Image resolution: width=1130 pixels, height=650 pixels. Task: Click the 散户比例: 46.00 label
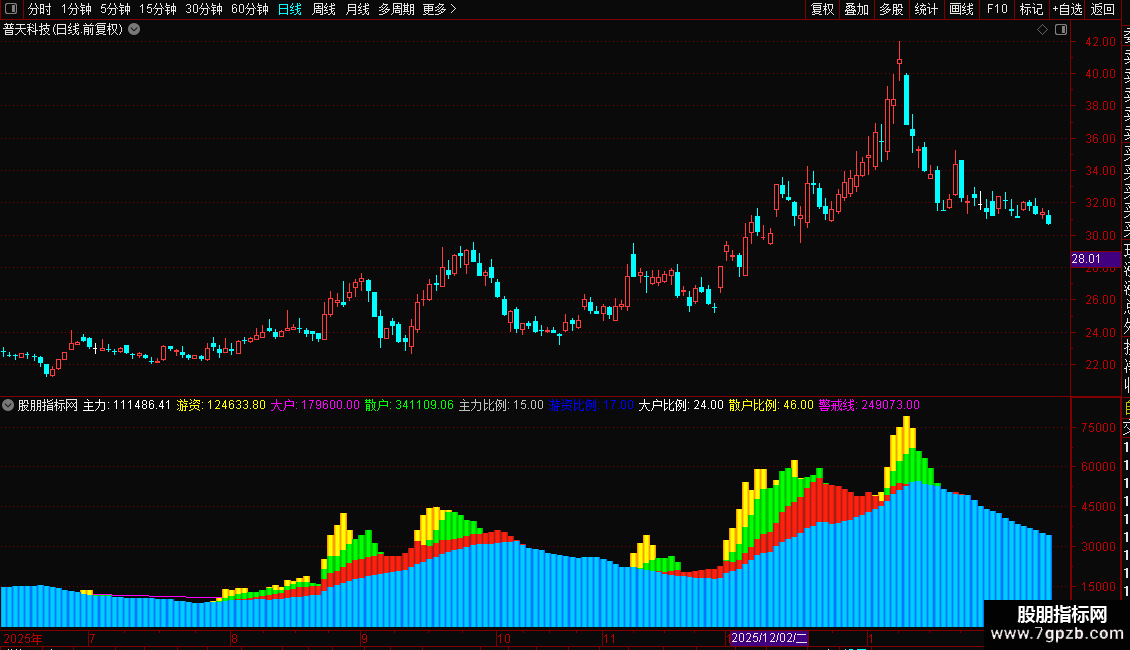[x=771, y=405]
